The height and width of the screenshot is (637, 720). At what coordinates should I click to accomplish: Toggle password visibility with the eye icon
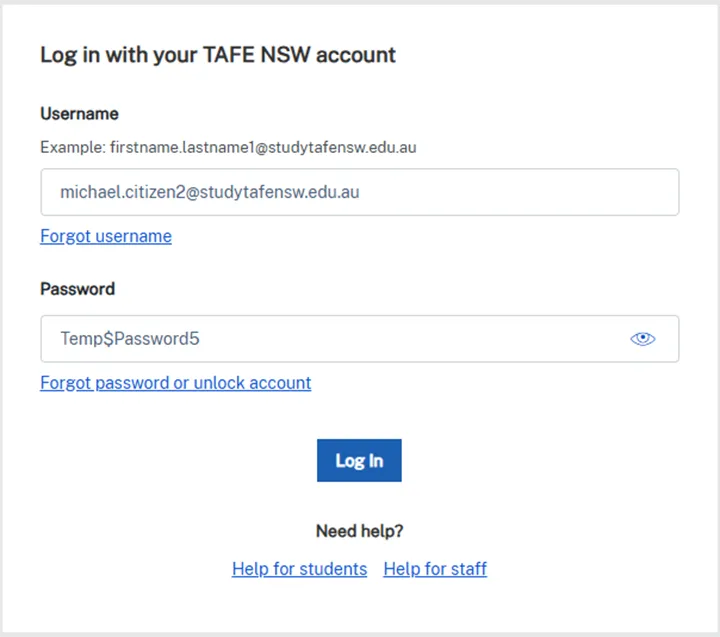pos(642,339)
